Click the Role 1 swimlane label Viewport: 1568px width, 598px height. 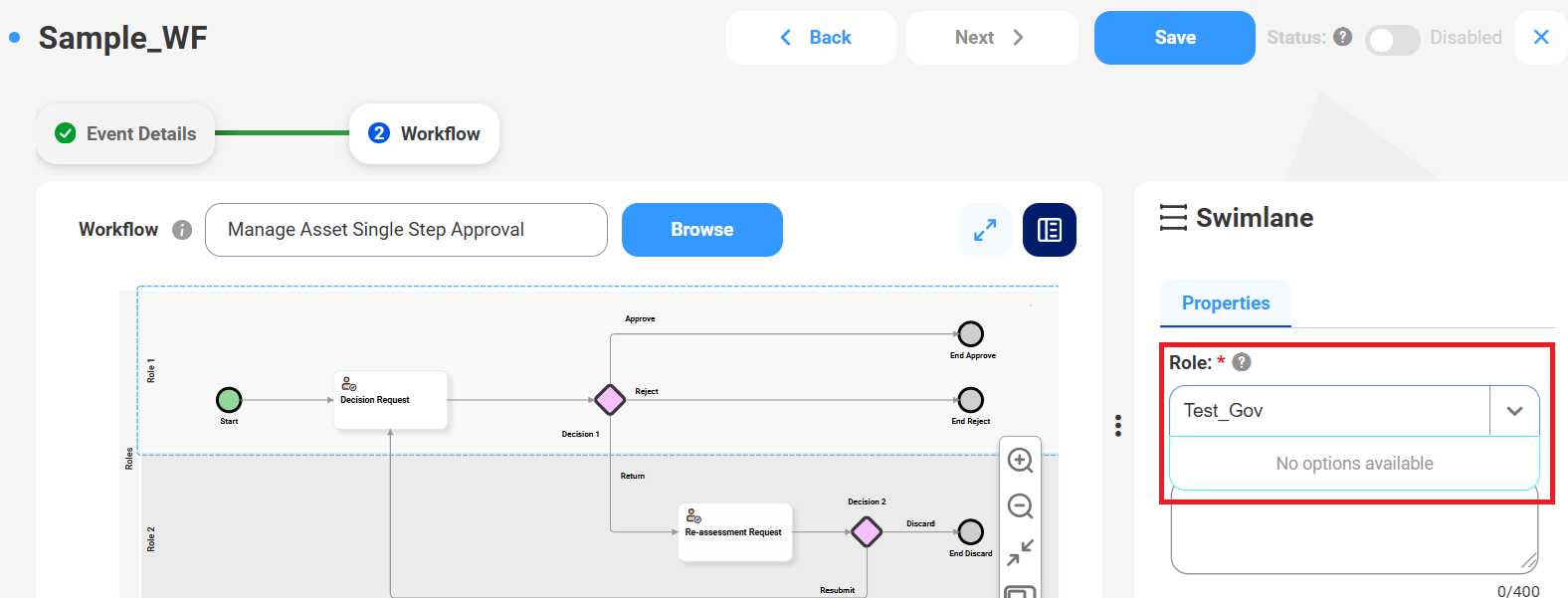151,371
